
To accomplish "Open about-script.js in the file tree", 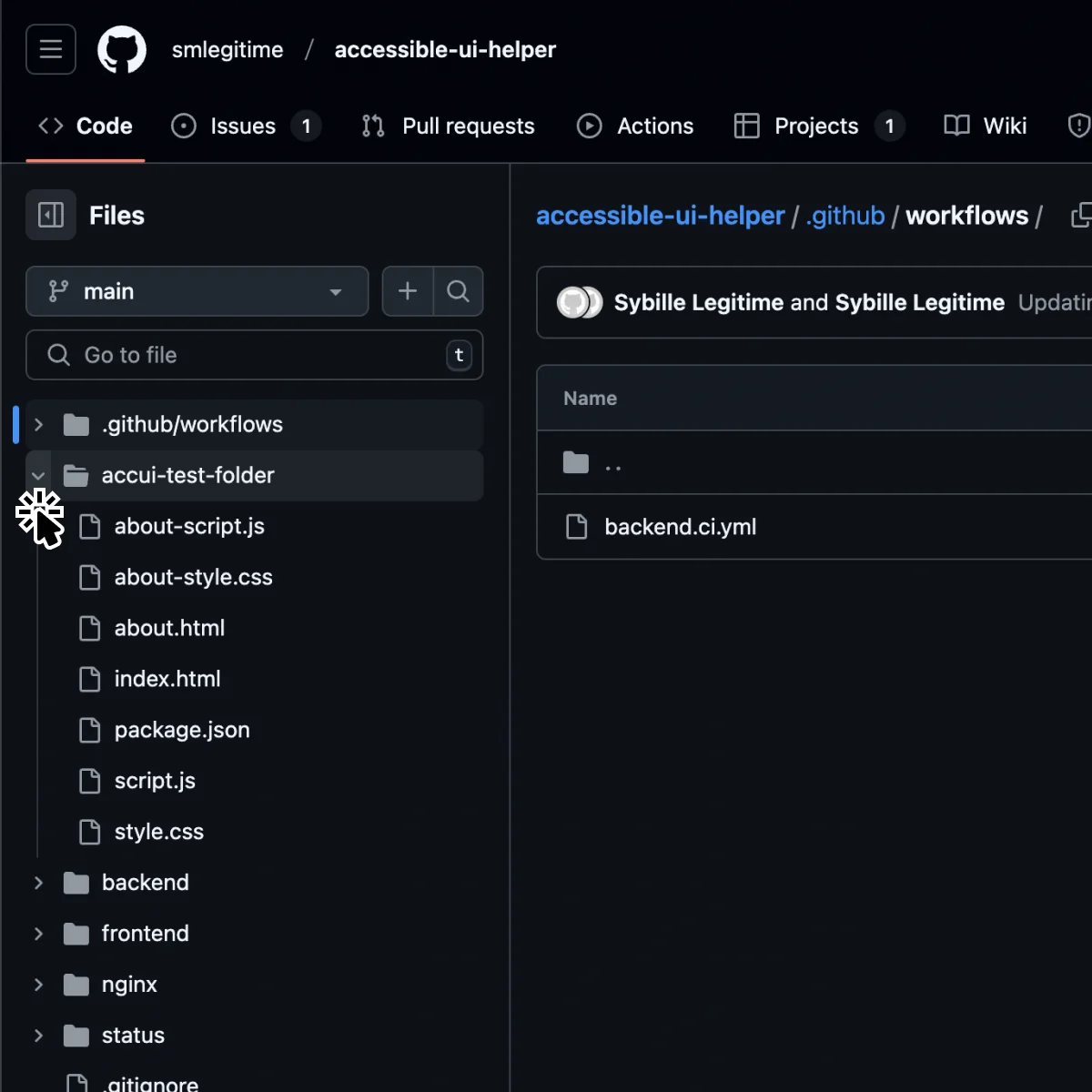I will 189,526.
